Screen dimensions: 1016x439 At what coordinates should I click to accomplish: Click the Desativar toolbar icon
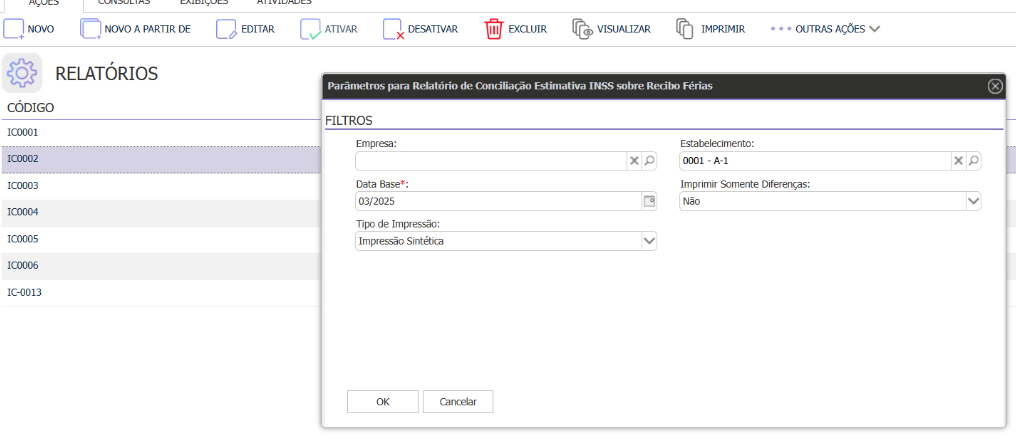pos(394,29)
